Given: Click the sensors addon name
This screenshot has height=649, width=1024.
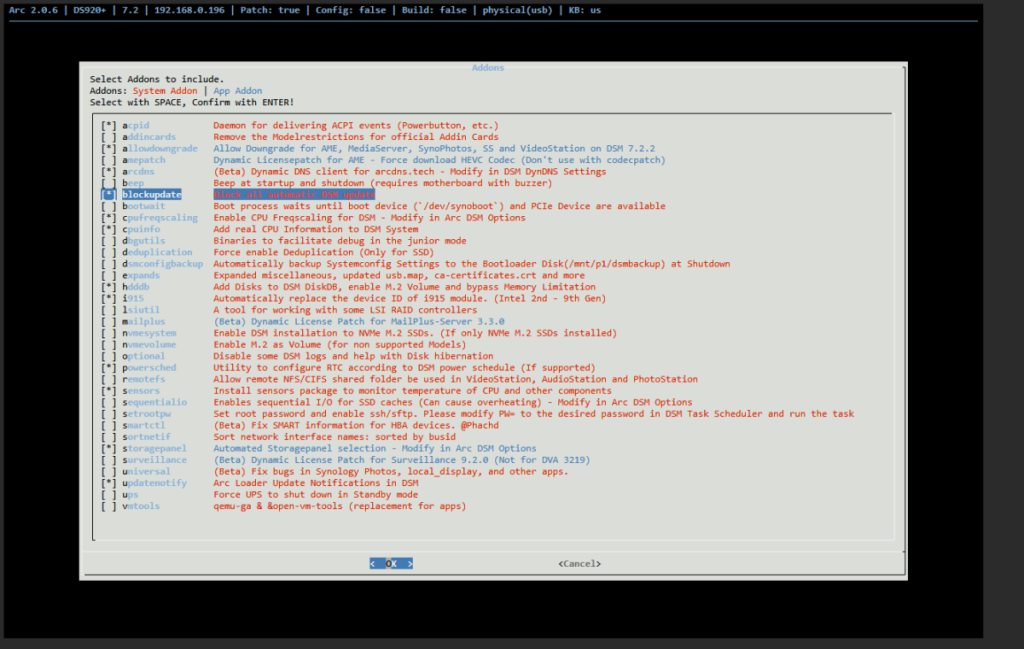Looking at the screenshot, I should click(141, 391).
